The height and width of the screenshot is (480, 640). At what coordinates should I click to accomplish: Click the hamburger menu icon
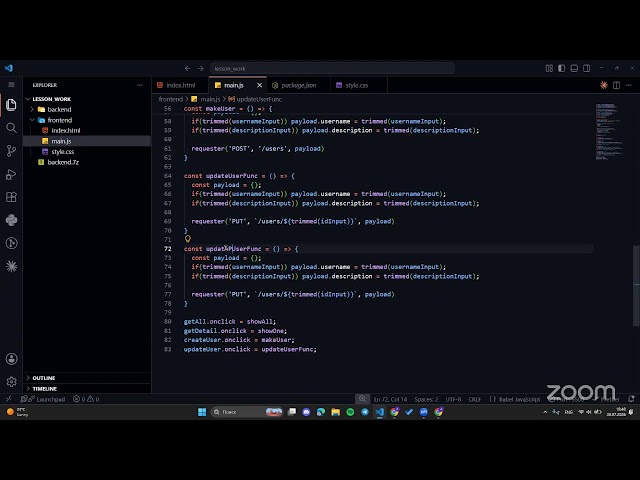[x=11, y=84]
